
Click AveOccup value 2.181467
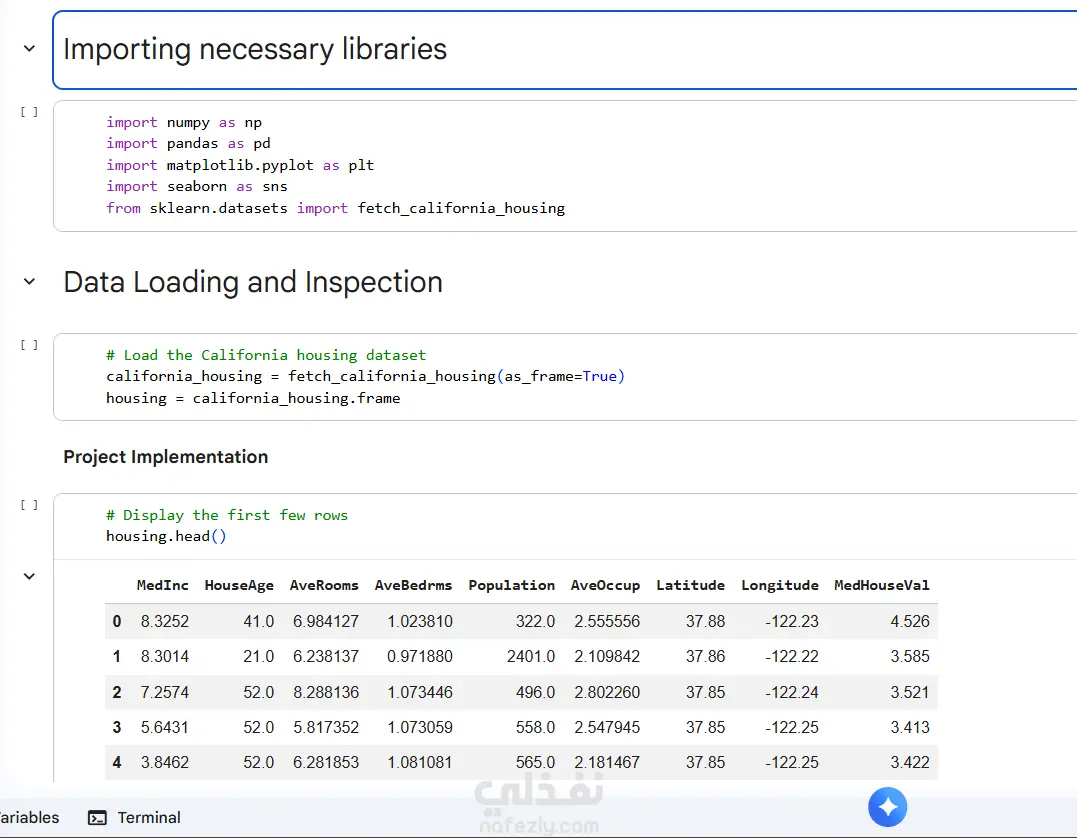tap(607, 762)
